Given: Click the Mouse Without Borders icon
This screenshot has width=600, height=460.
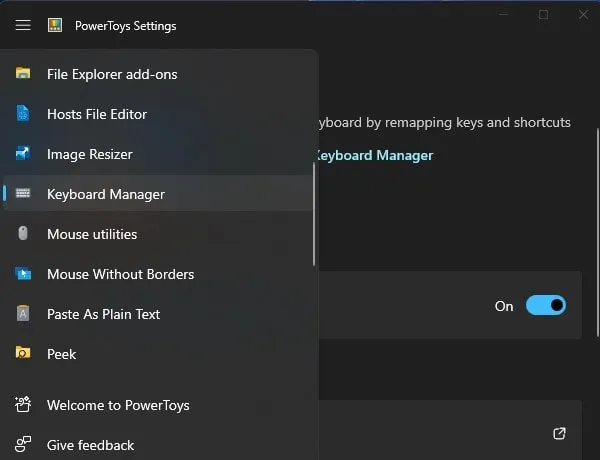Looking at the screenshot, I should click(x=23, y=274).
